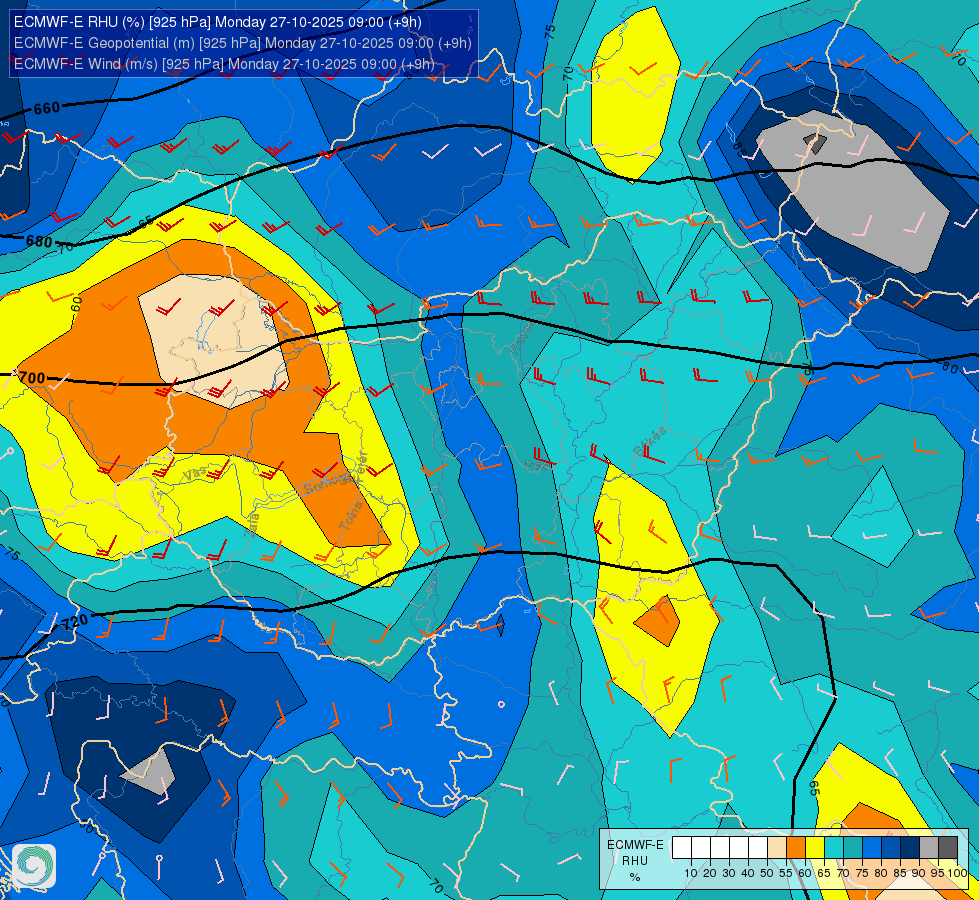Pick the leftmost white legend swatch
The image size is (979, 900).
pos(682,847)
